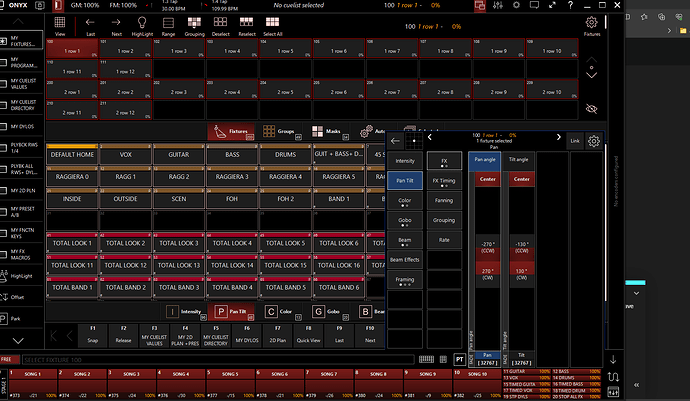This screenshot has width=690, height=401.
Task: Click the mixer sliders icon in title bar
Action: coord(498,5)
